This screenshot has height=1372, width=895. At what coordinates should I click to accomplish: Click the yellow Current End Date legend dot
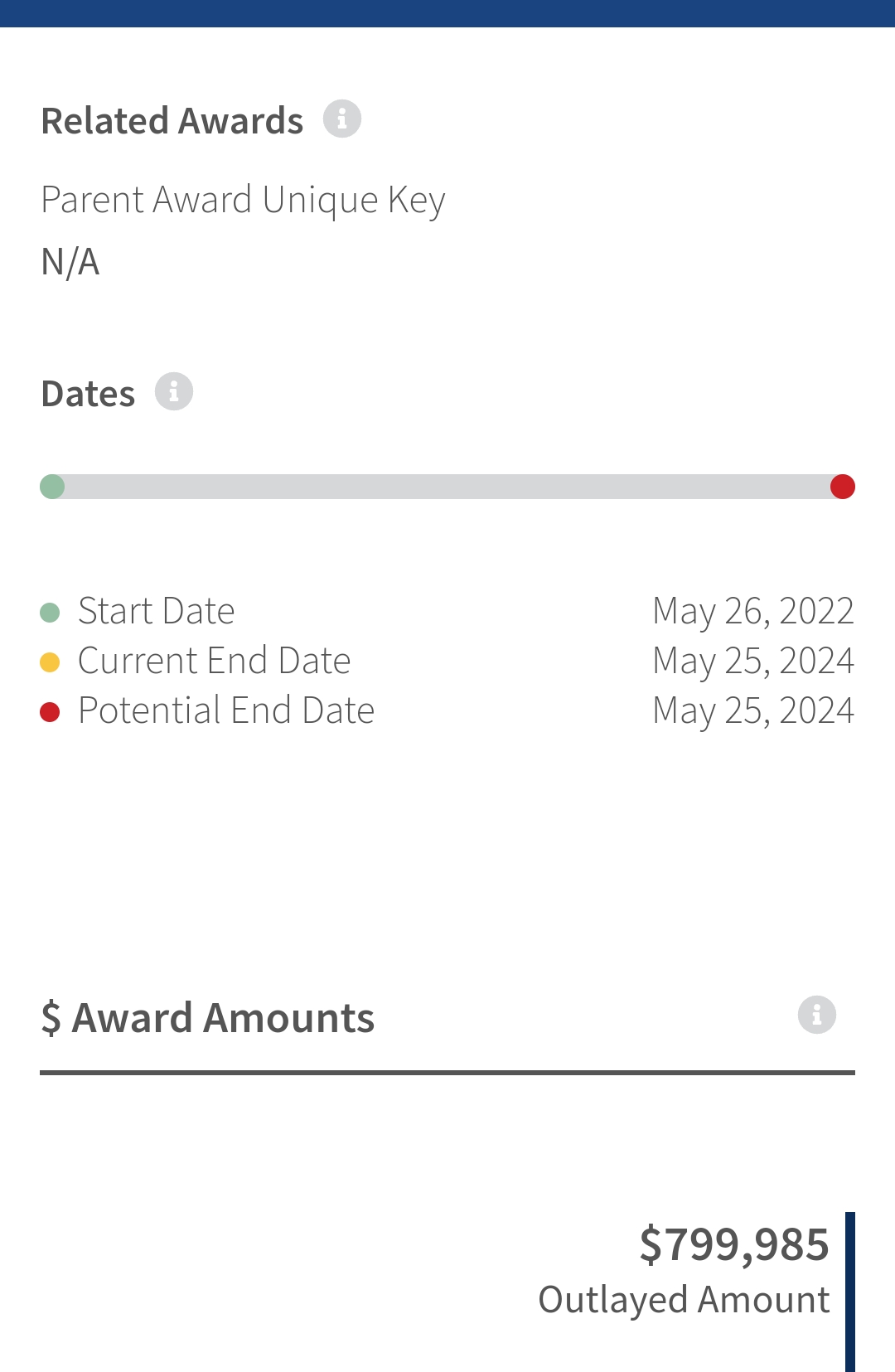pyautogui.click(x=50, y=662)
